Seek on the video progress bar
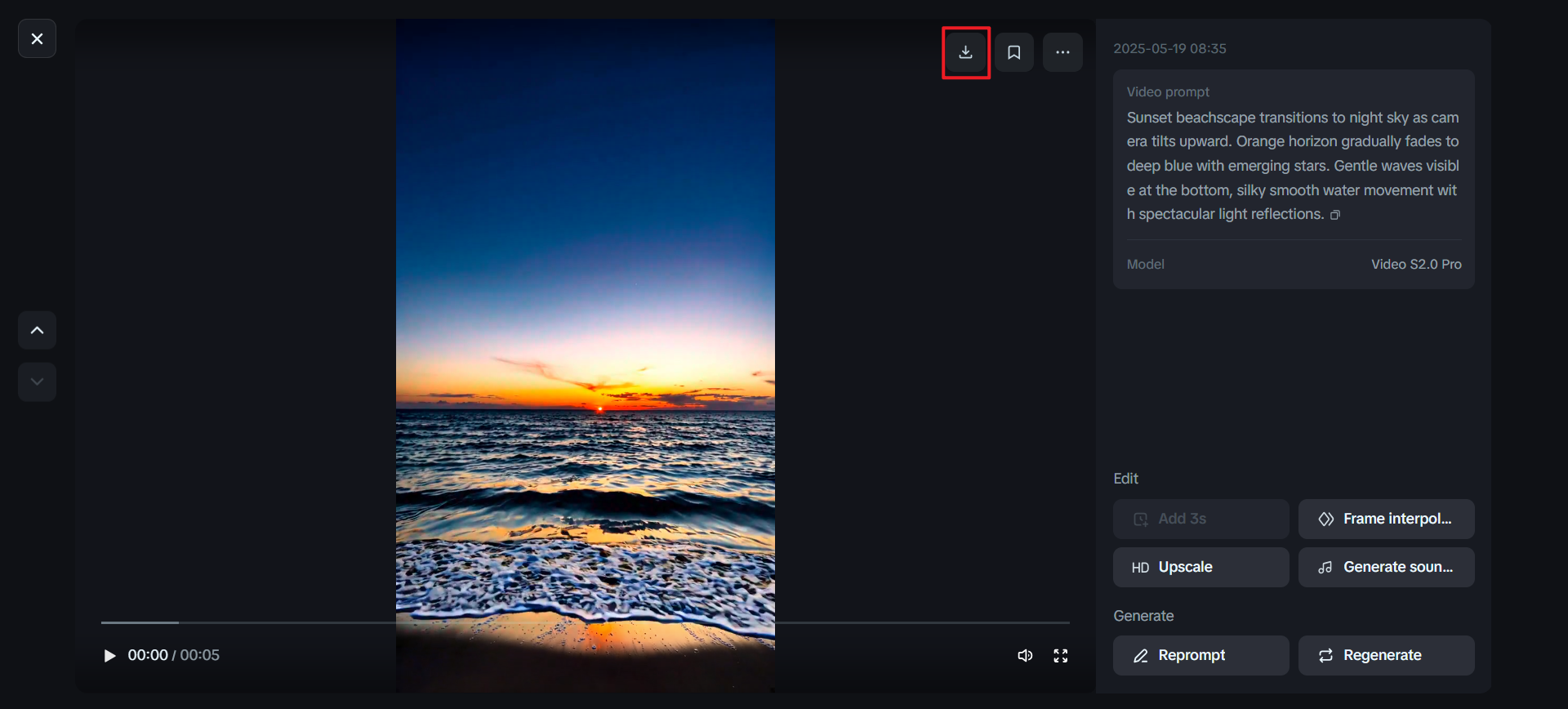The width and height of the screenshot is (1568, 709). pyautogui.click(x=585, y=622)
